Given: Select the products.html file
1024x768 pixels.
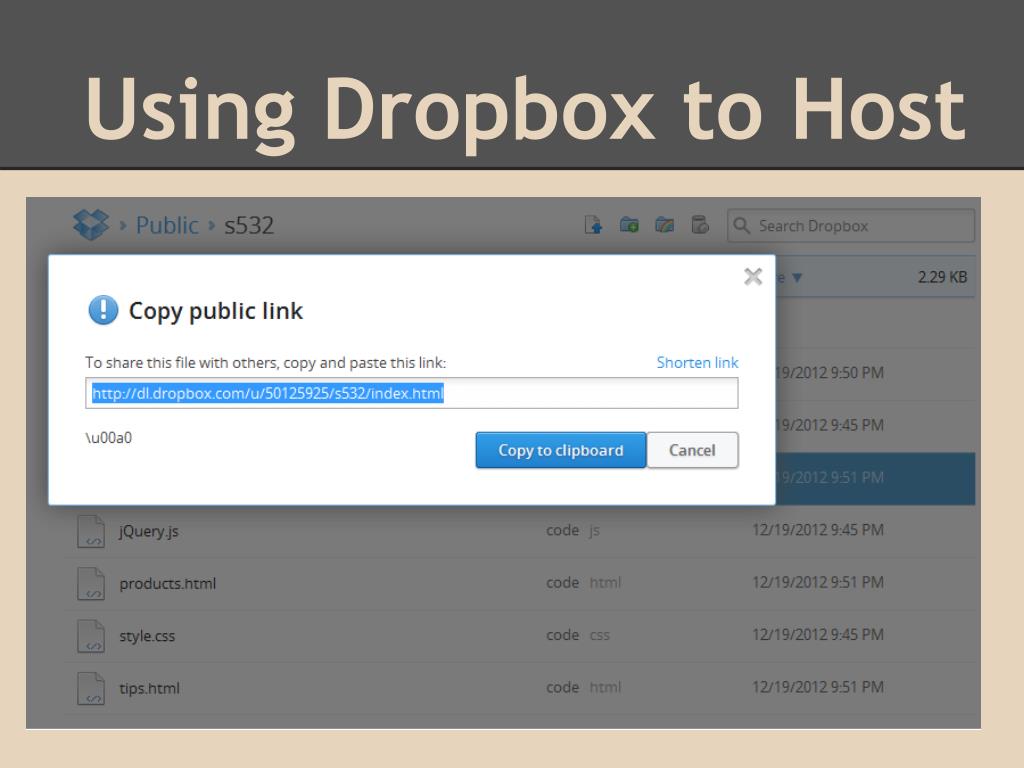Looking at the screenshot, I should (x=167, y=583).
